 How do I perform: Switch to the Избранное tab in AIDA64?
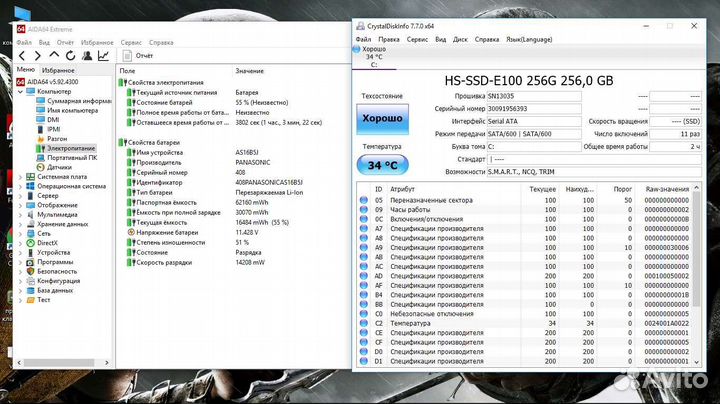[x=58, y=70]
